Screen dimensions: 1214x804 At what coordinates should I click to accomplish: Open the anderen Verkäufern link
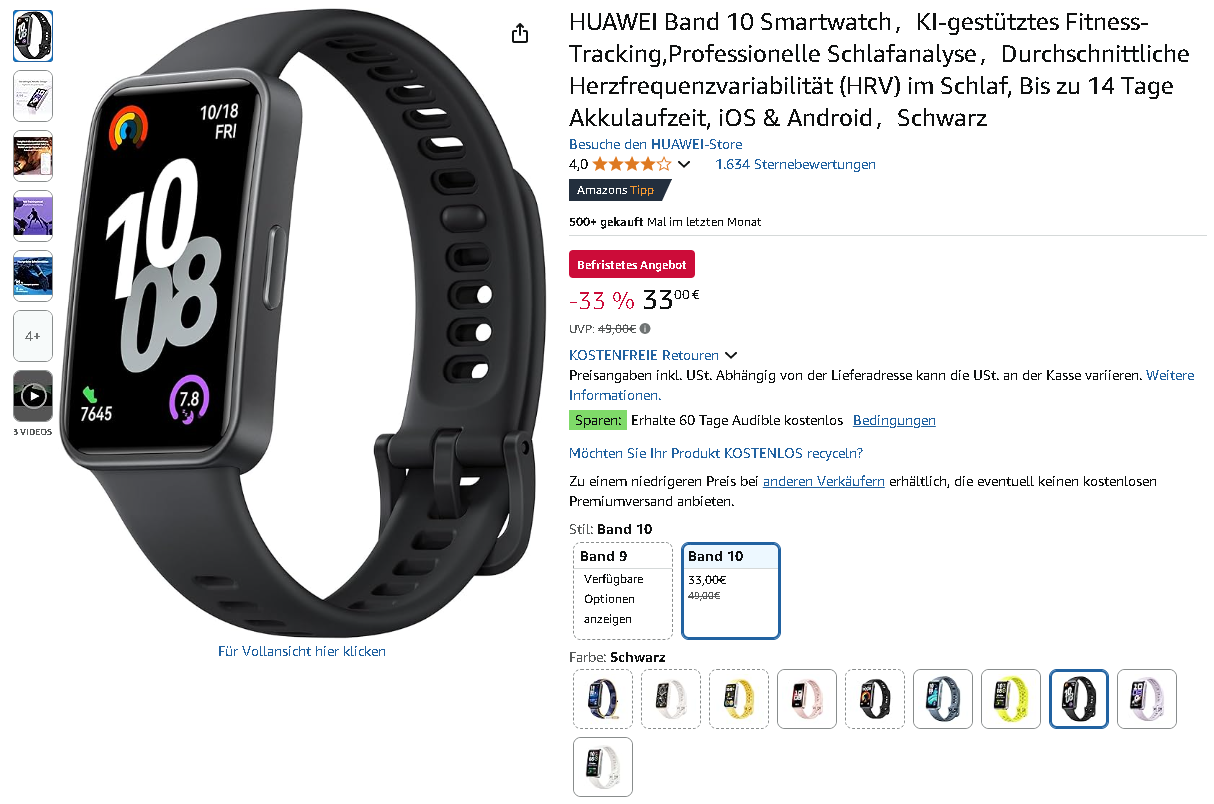[x=824, y=481]
